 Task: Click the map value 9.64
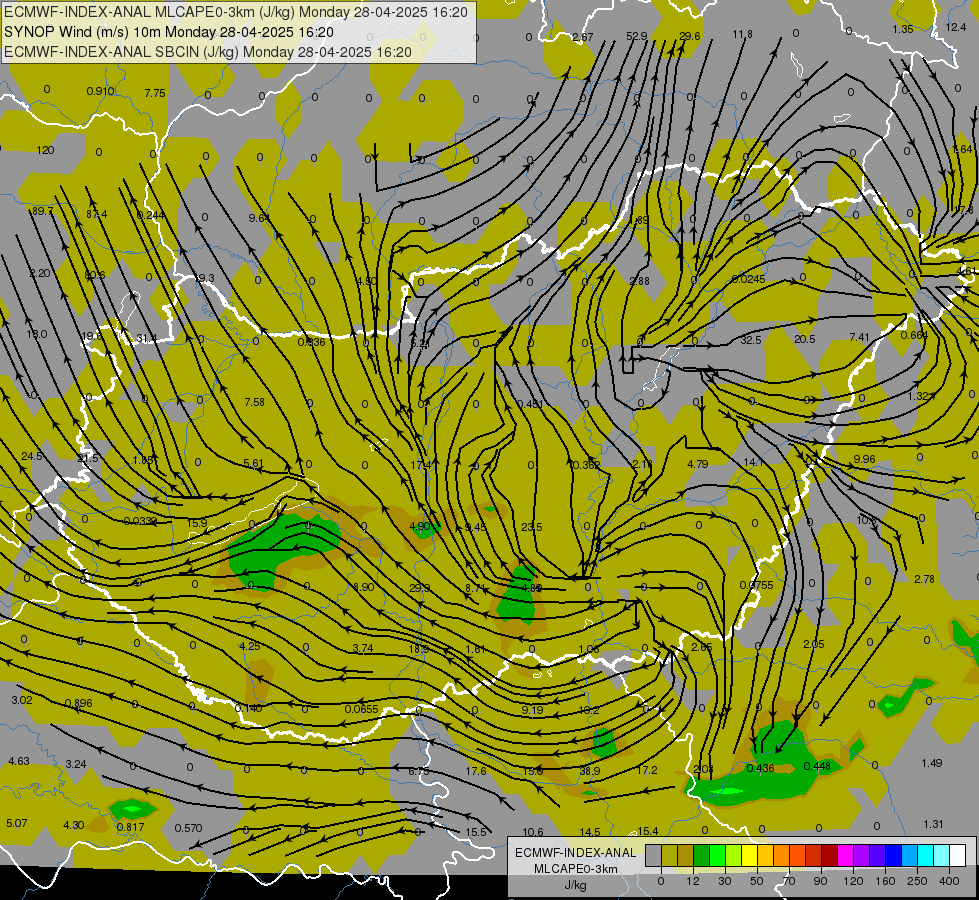pyautogui.click(x=258, y=218)
